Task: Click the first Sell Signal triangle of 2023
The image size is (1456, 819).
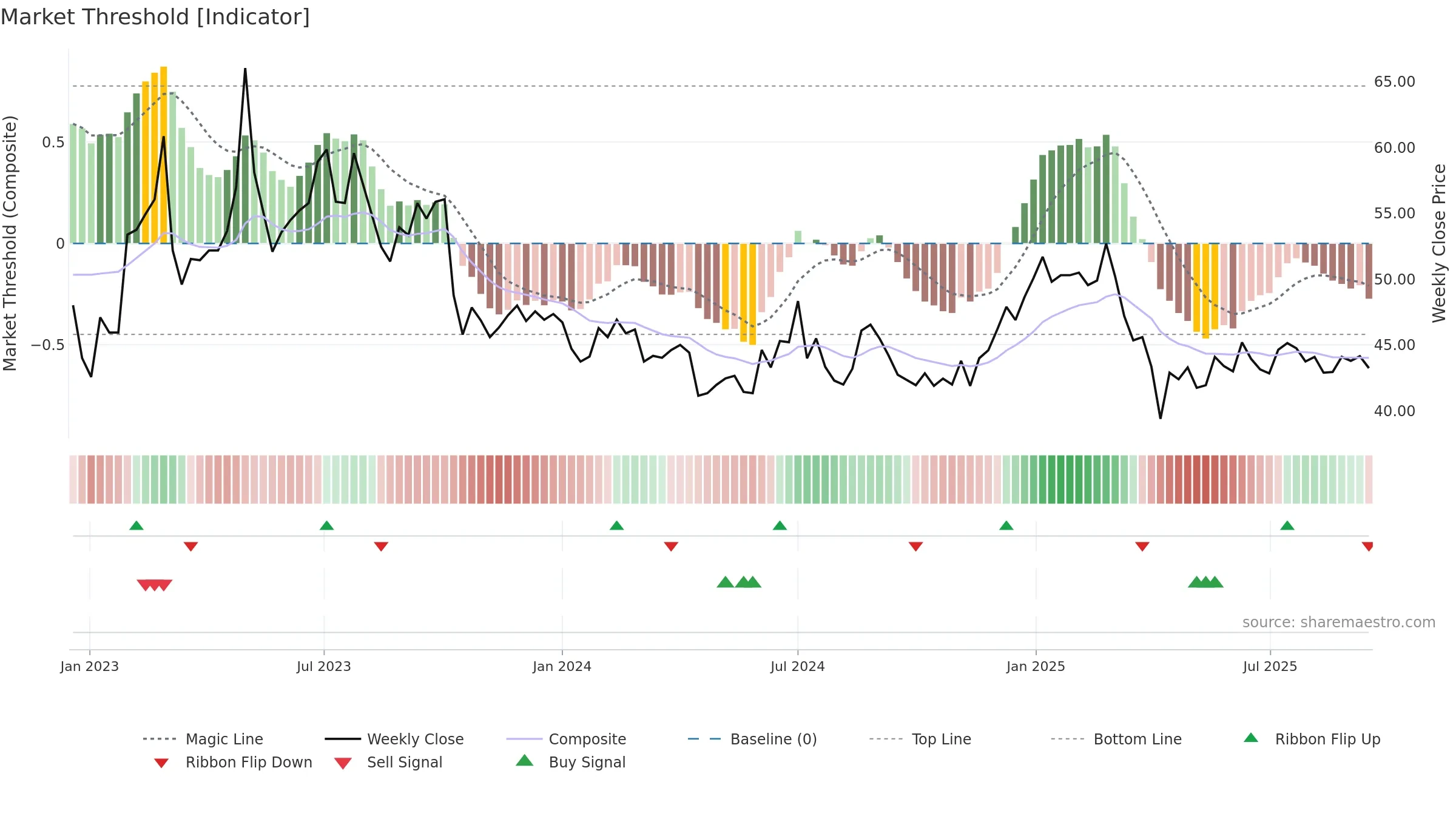Action: point(146,585)
